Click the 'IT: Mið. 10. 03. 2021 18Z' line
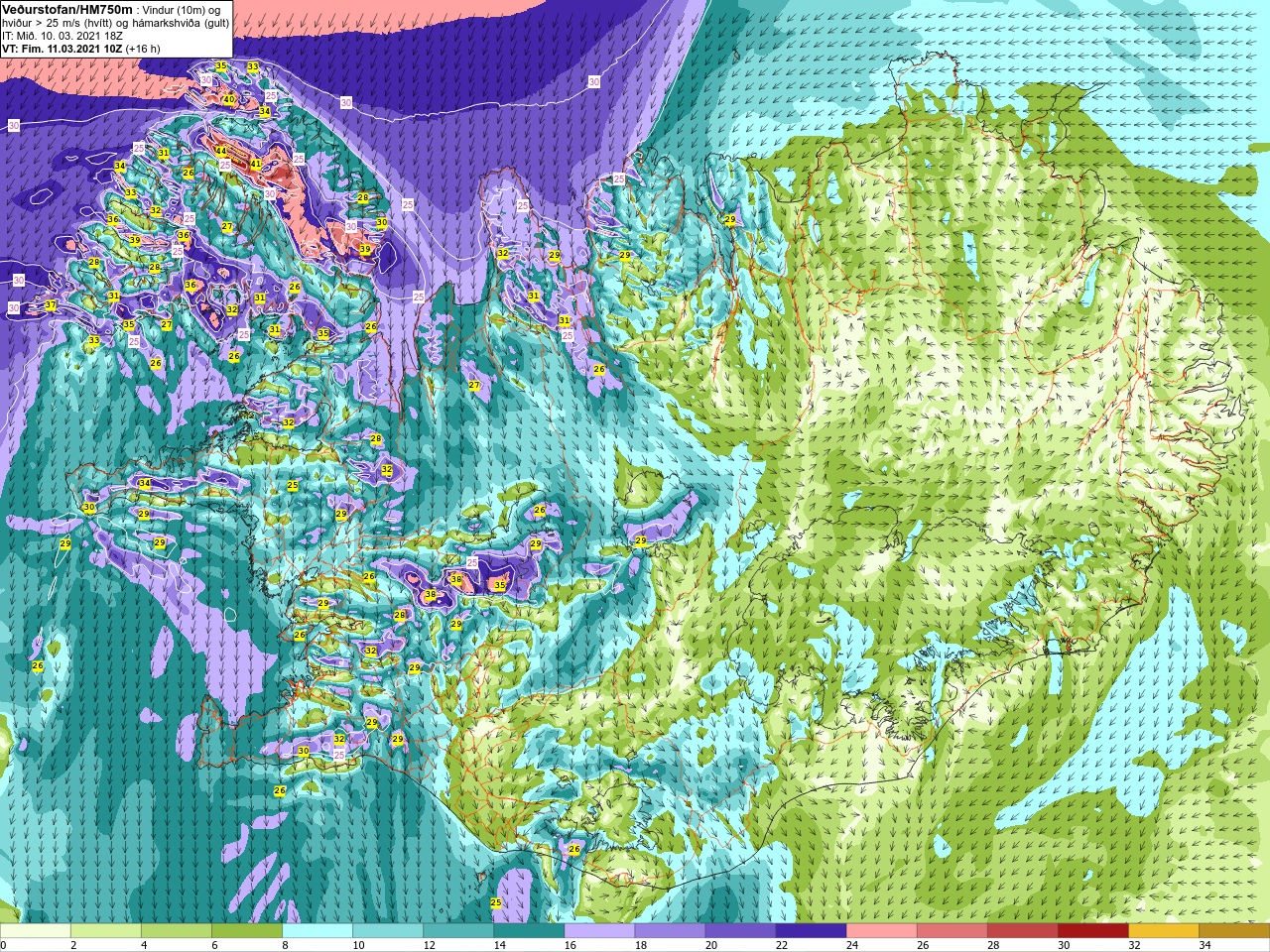This screenshot has height=952, width=1270. (x=63, y=35)
